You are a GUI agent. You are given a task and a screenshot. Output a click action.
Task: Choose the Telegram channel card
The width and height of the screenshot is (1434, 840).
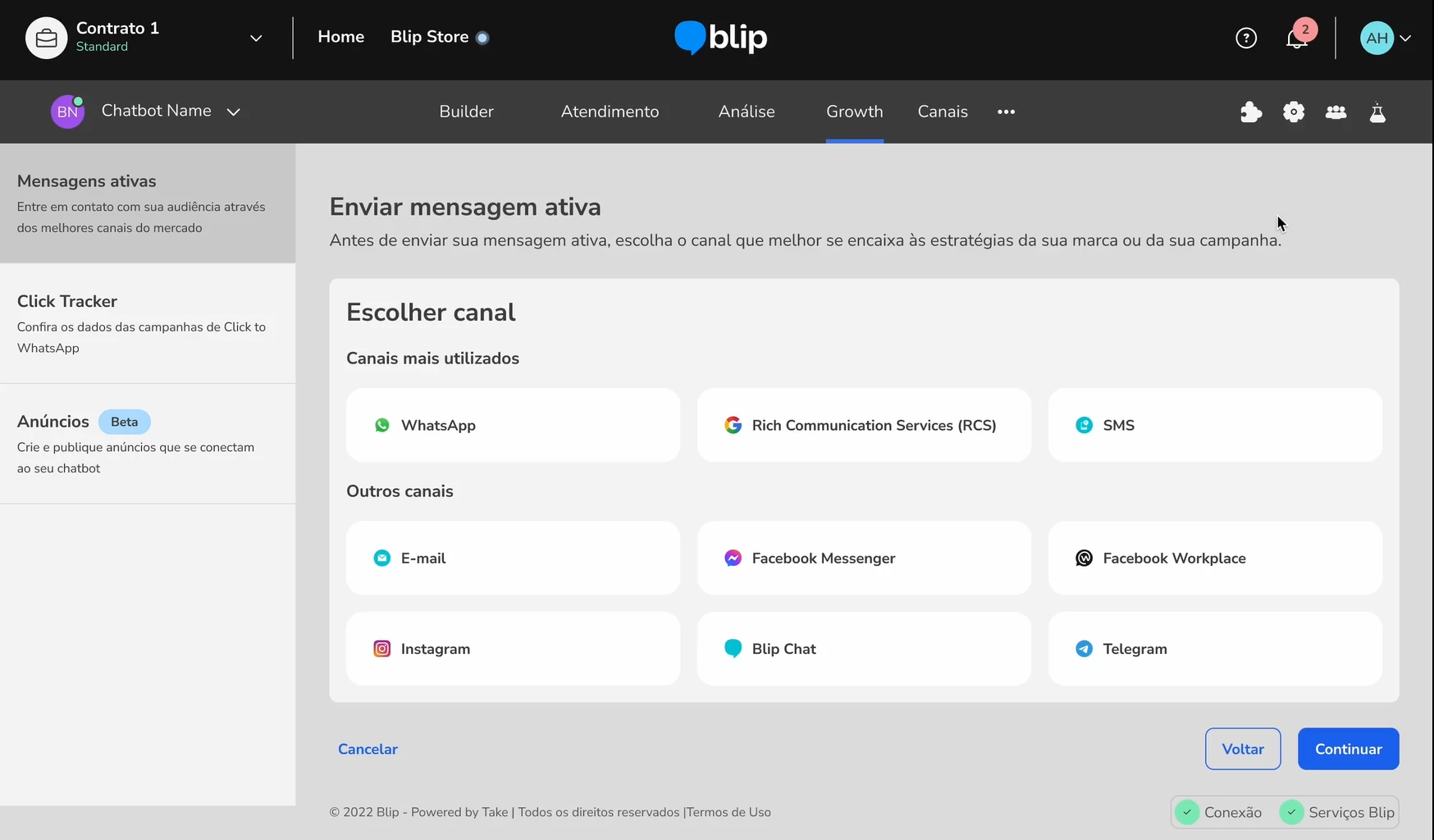click(x=1215, y=649)
